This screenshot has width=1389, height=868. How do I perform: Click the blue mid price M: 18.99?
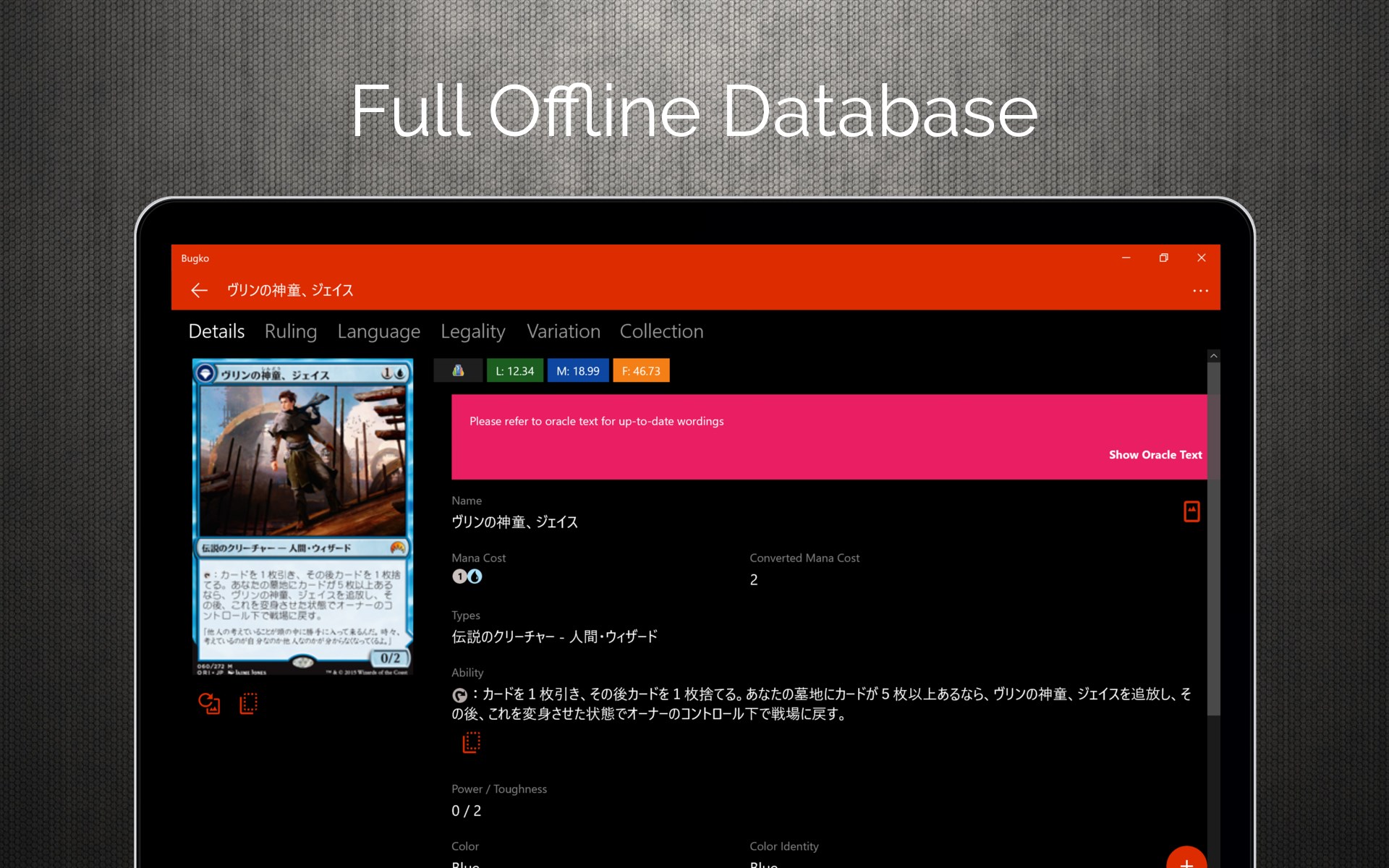coord(577,370)
